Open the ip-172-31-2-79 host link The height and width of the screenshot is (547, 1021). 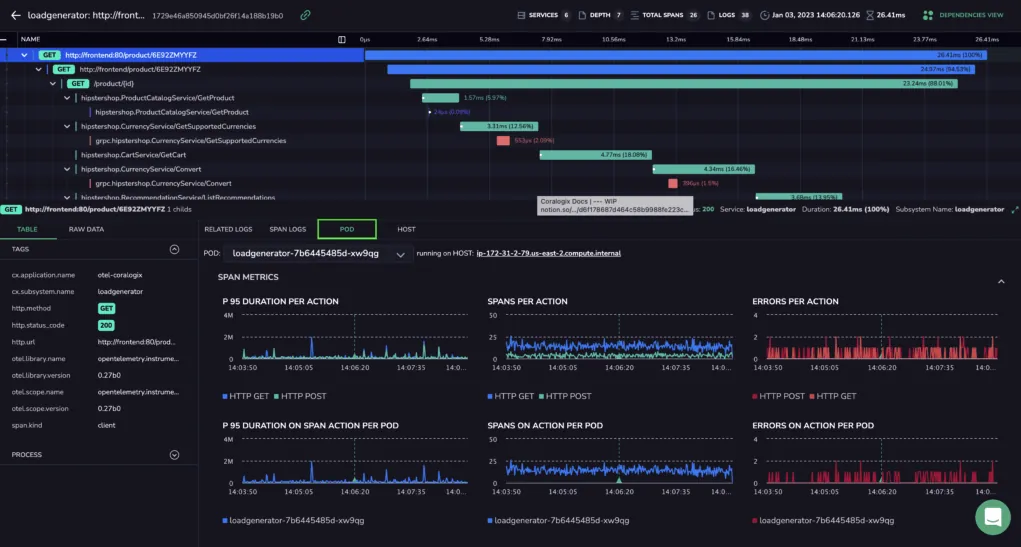coord(548,253)
